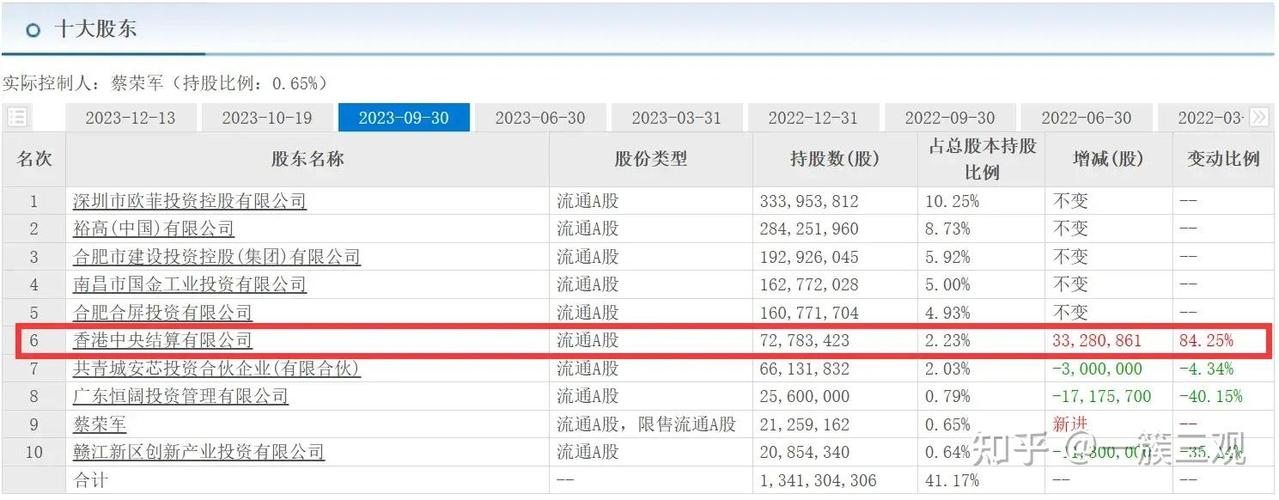Screen dimensions: 1279x500
Task: Open link 合肥市建设投资控股(集团)有限公司
Action: (x=217, y=257)
